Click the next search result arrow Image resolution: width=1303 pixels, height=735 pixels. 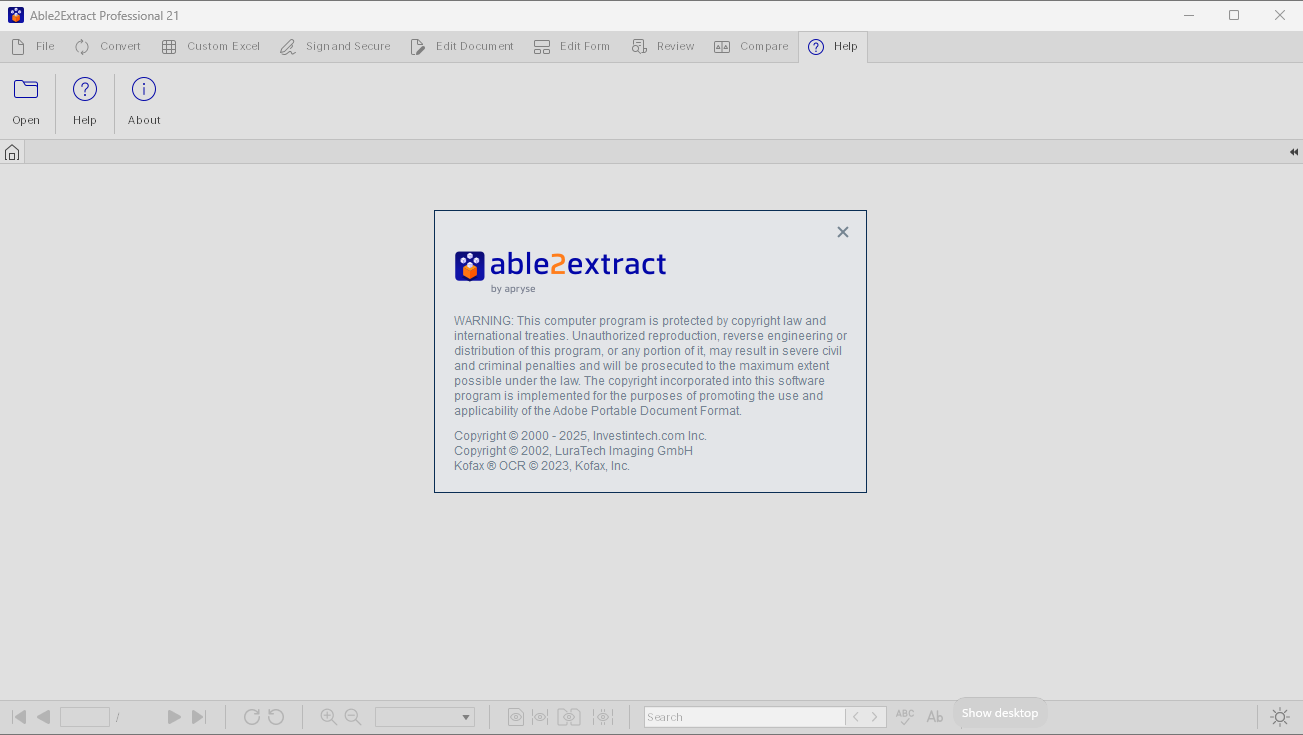[x=875, y=717]
